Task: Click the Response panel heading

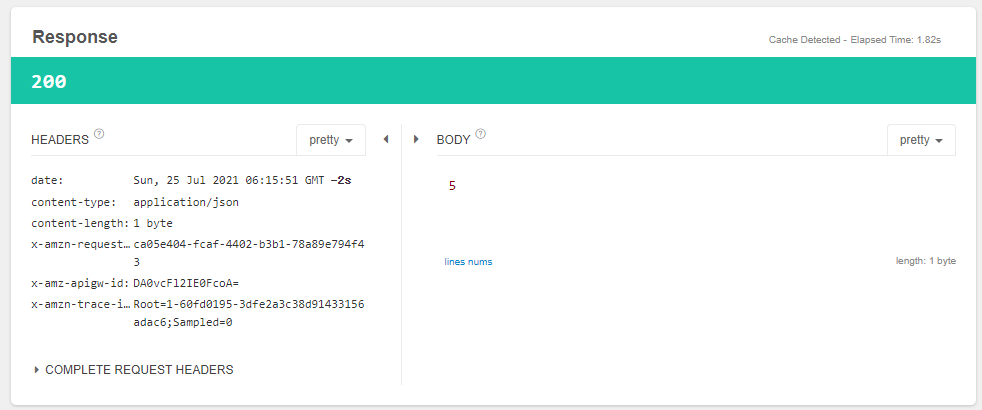Action: 75,37
